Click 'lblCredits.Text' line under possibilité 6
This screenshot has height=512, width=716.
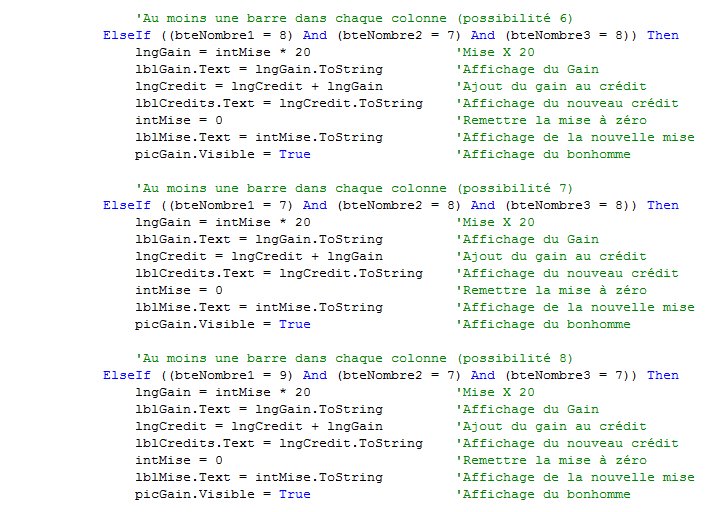tap(279, 103)
